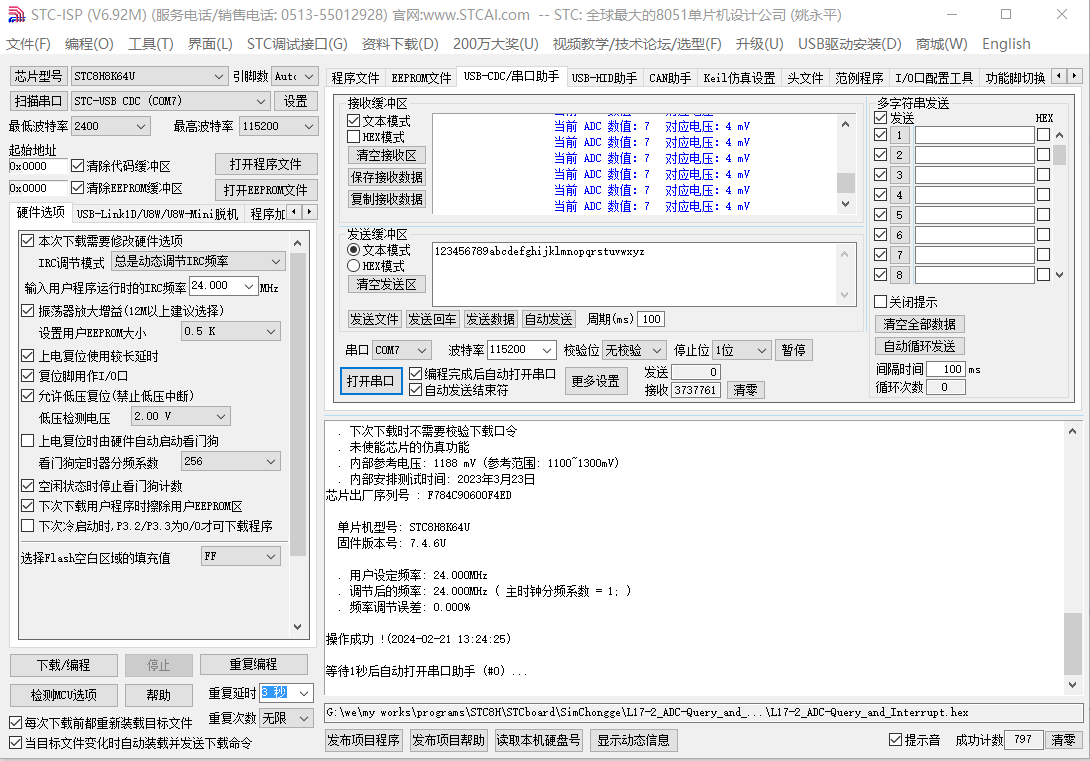Click 发布项目程序 button
This screenshot has height=761, width=1090.
(x=364, y=740)
